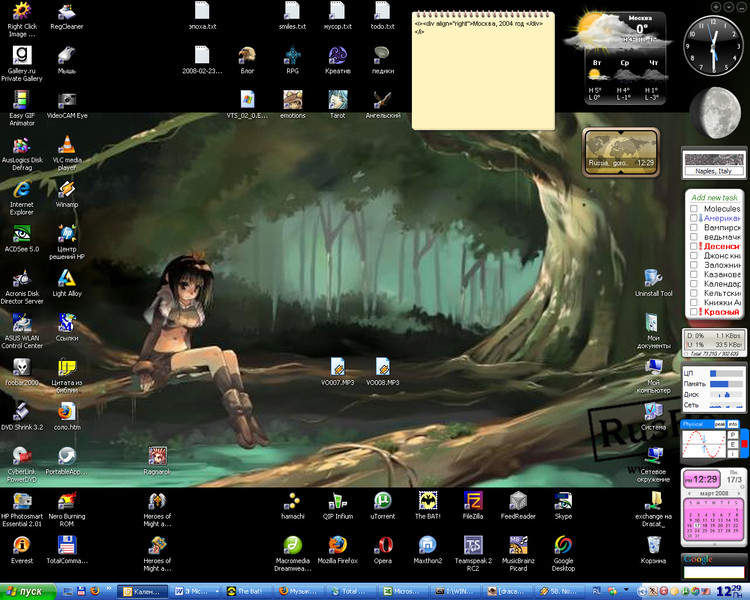The image size is (750, 600).
Task: Open foobar2000 desktop icon
Action: (22, 372)
